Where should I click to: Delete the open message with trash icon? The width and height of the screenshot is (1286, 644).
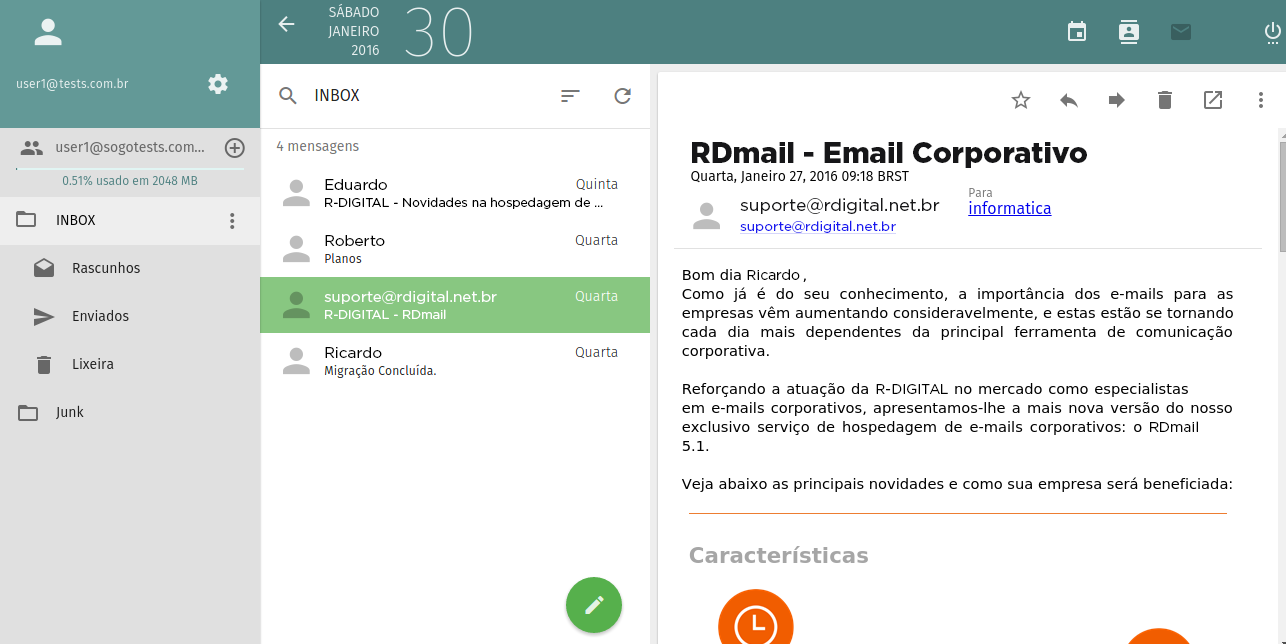click(x=1164, y=100)
